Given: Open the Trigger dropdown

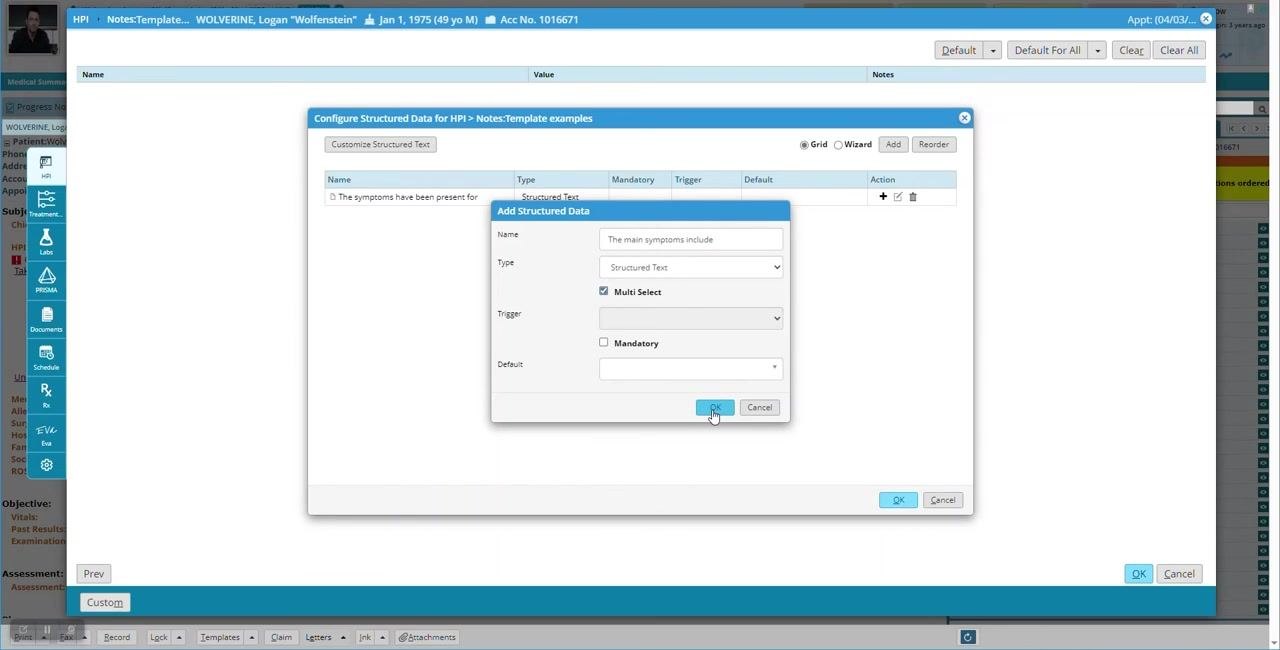Looking at the screenshot, I should tap(691, 318).
